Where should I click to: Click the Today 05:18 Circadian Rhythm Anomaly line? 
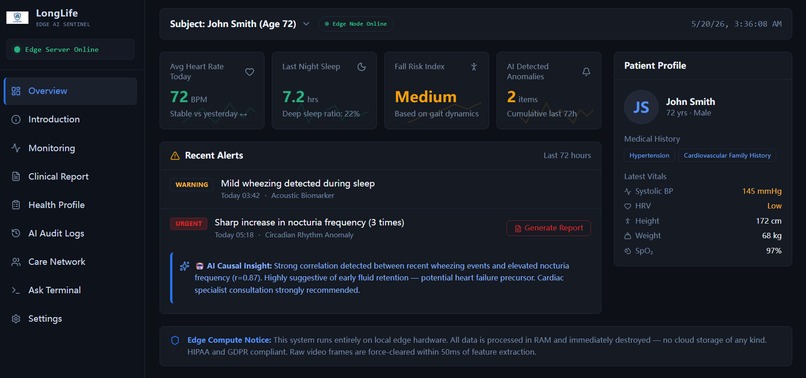pos(284,236)
